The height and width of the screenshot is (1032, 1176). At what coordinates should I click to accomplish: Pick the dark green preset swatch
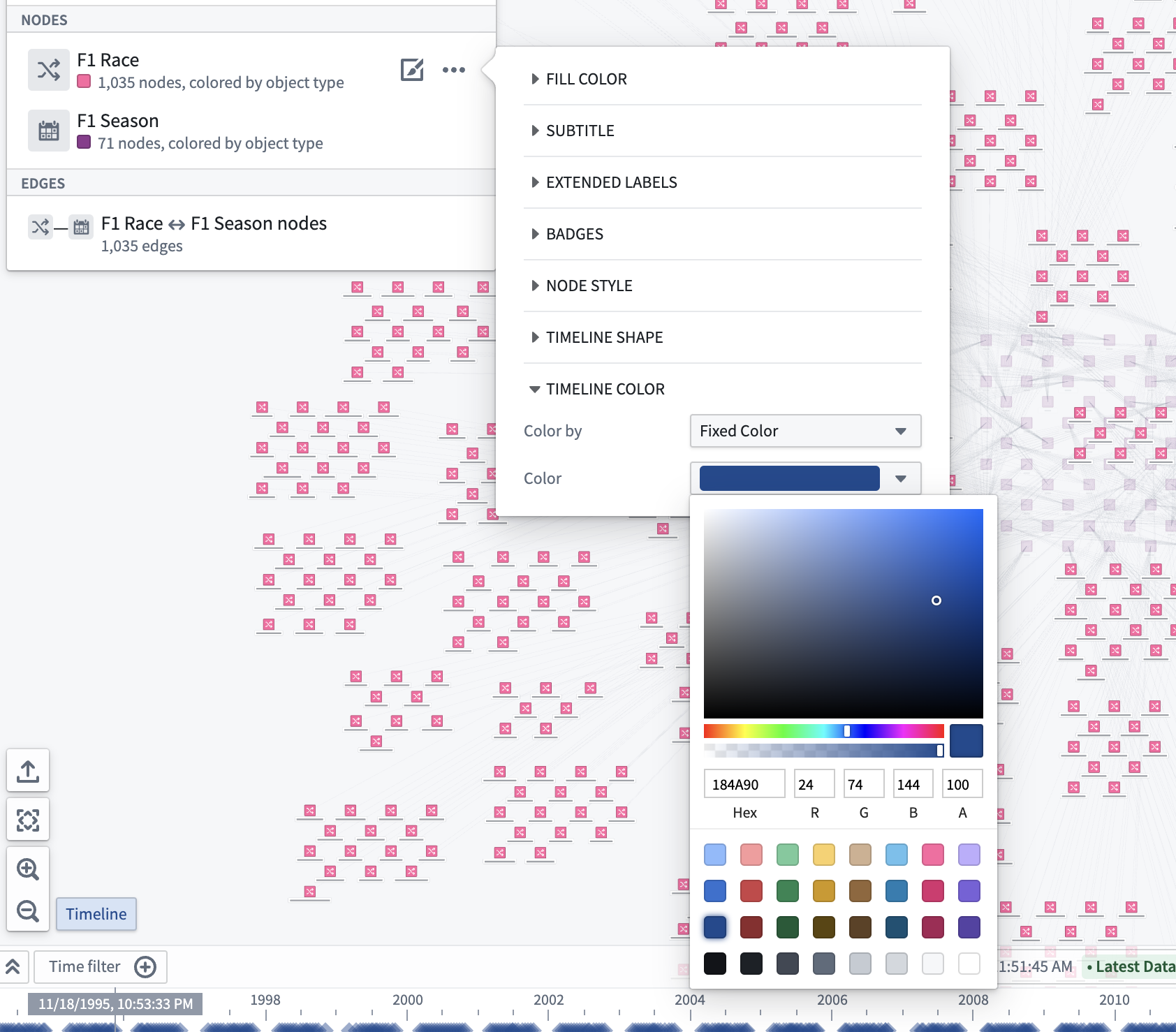tap(788, 927)
